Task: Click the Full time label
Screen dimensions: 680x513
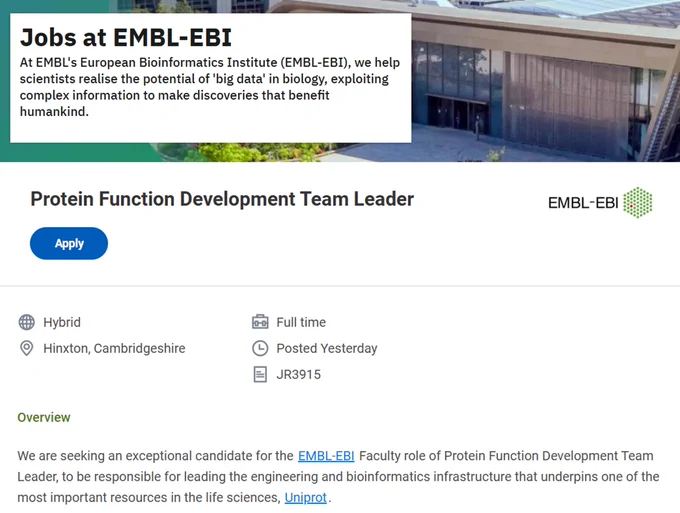Action: pyautogui.click(x=301, y=322)
